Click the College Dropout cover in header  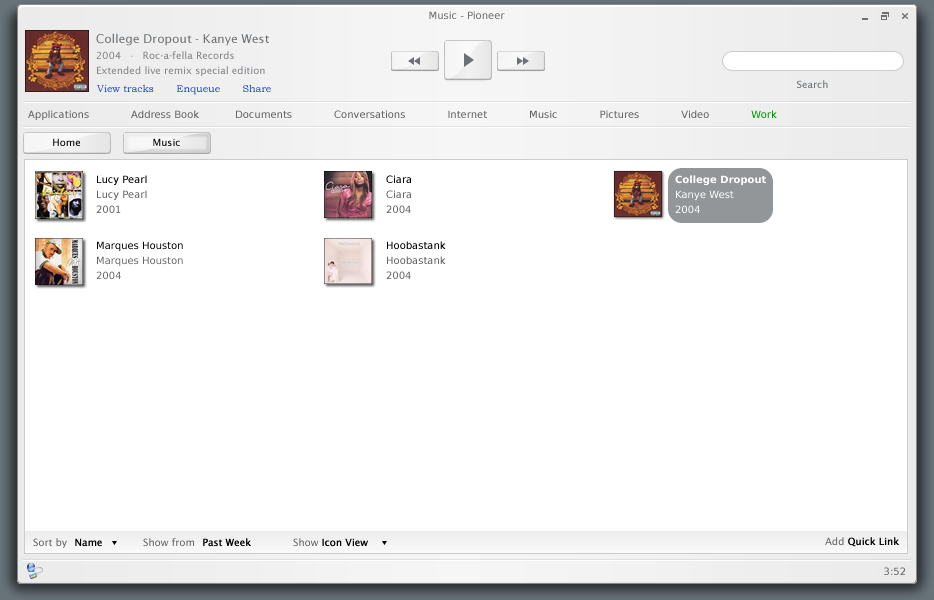click(x=57, y=61)
